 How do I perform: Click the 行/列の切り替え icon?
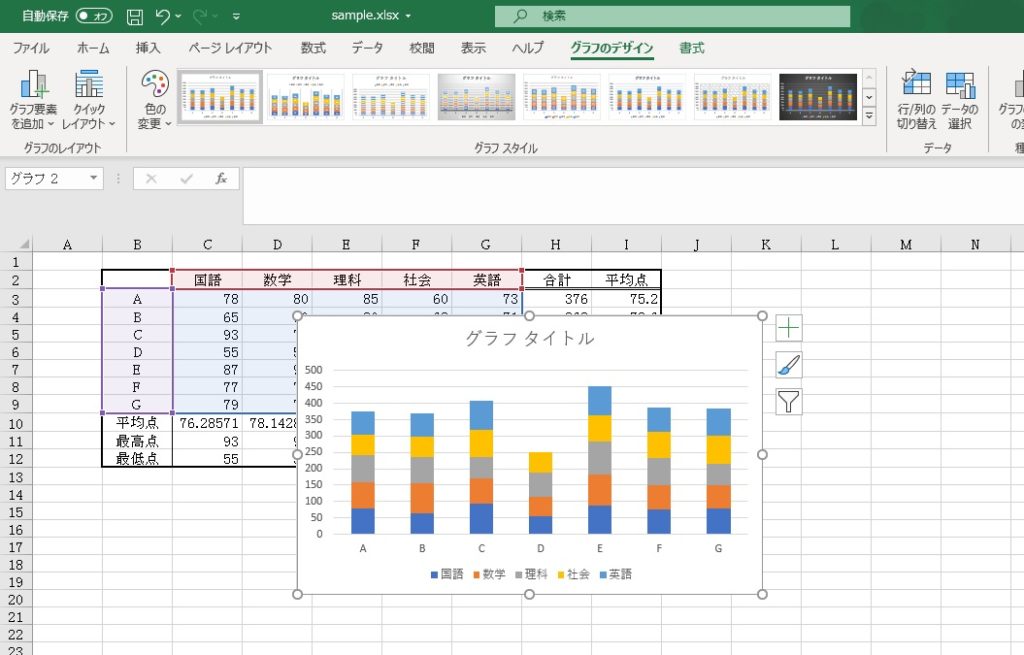pyautogui.click(x=916, y=86)
